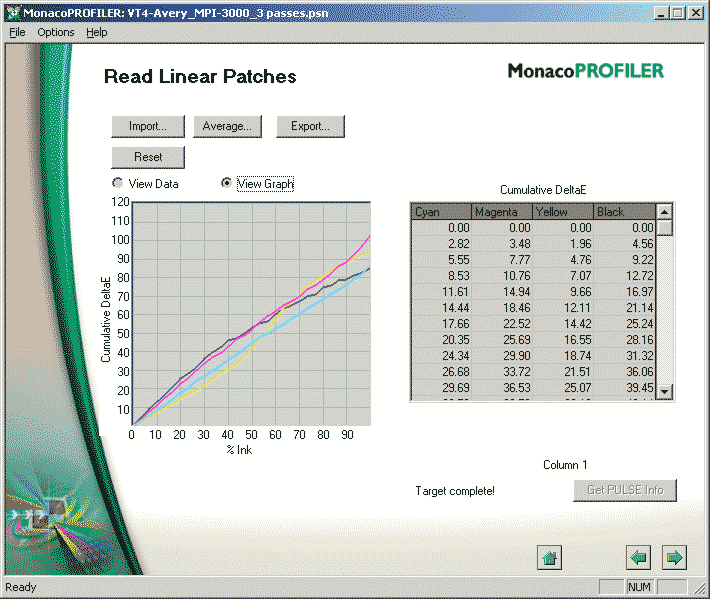Select the Magenta cell 7.77
The image size is (710, 599).
[502, 259]
